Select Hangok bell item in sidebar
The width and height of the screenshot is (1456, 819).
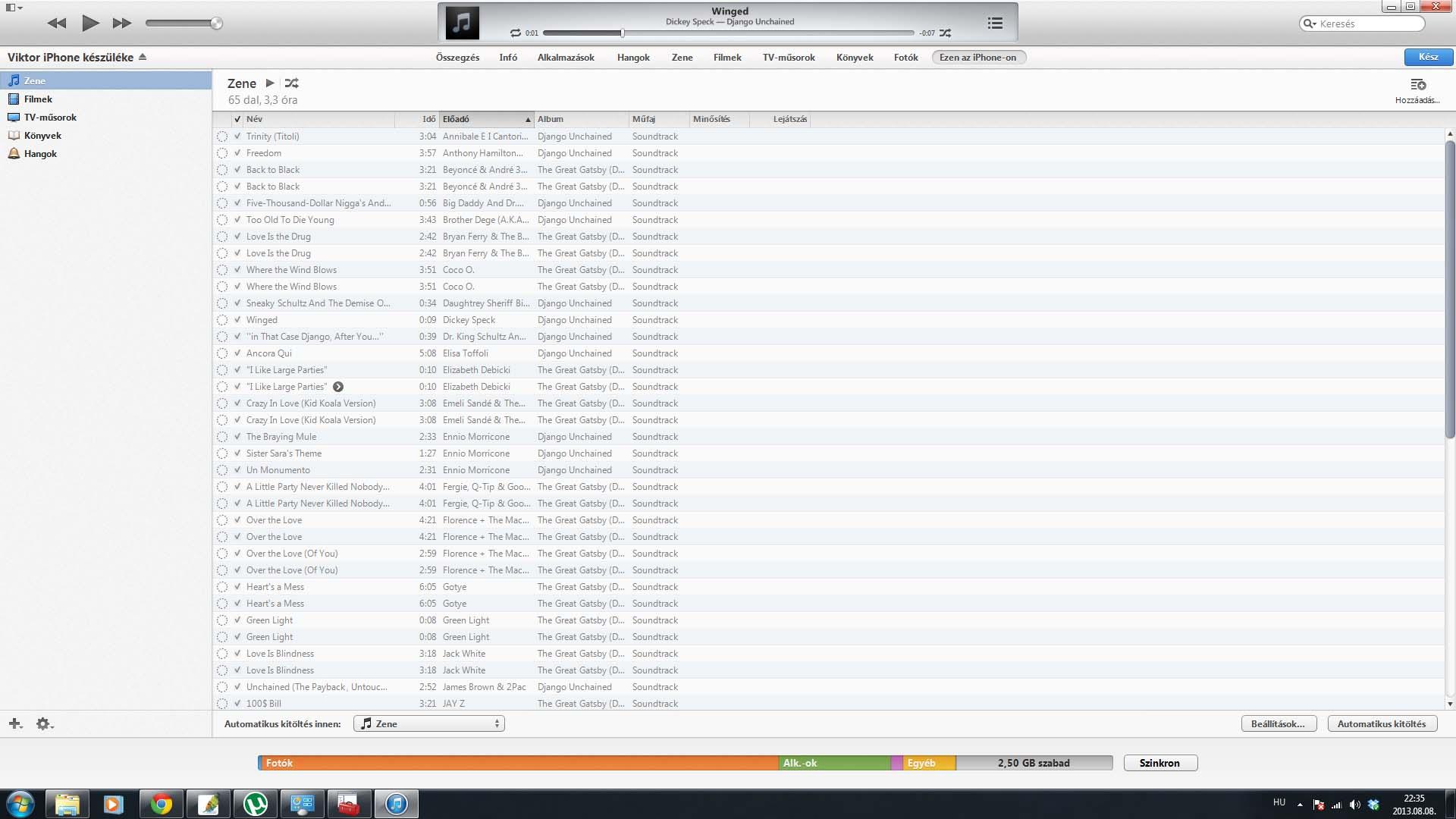(105, 154)
